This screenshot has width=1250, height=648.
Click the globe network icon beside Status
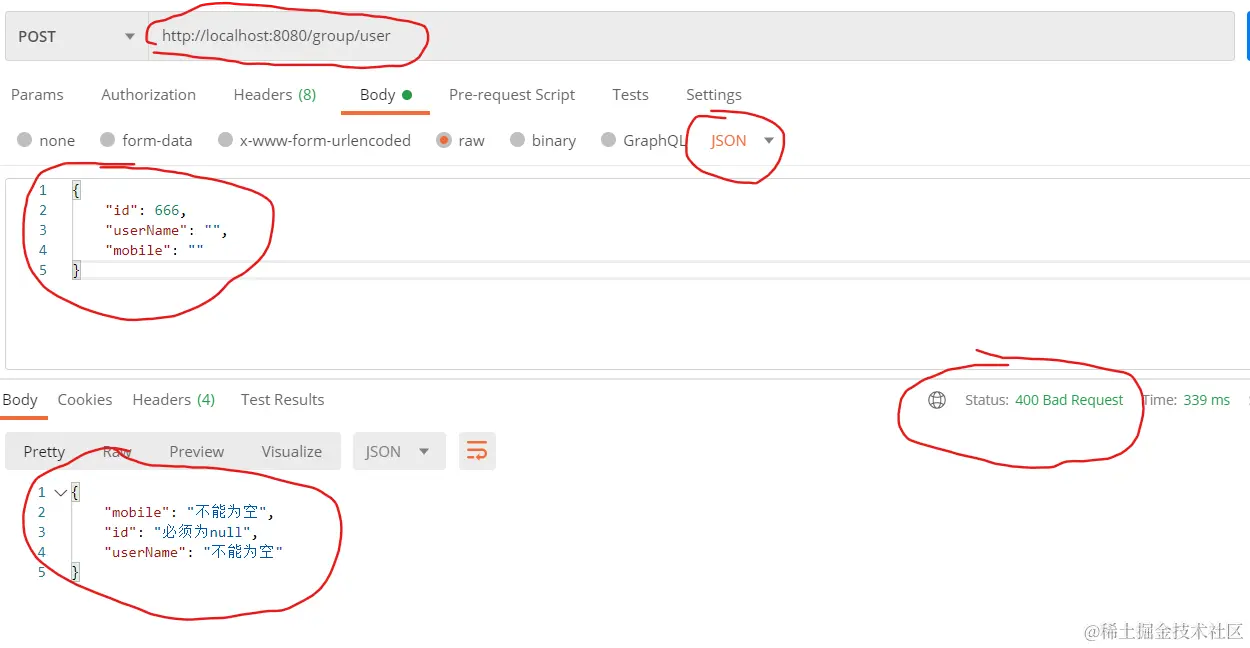937,400
